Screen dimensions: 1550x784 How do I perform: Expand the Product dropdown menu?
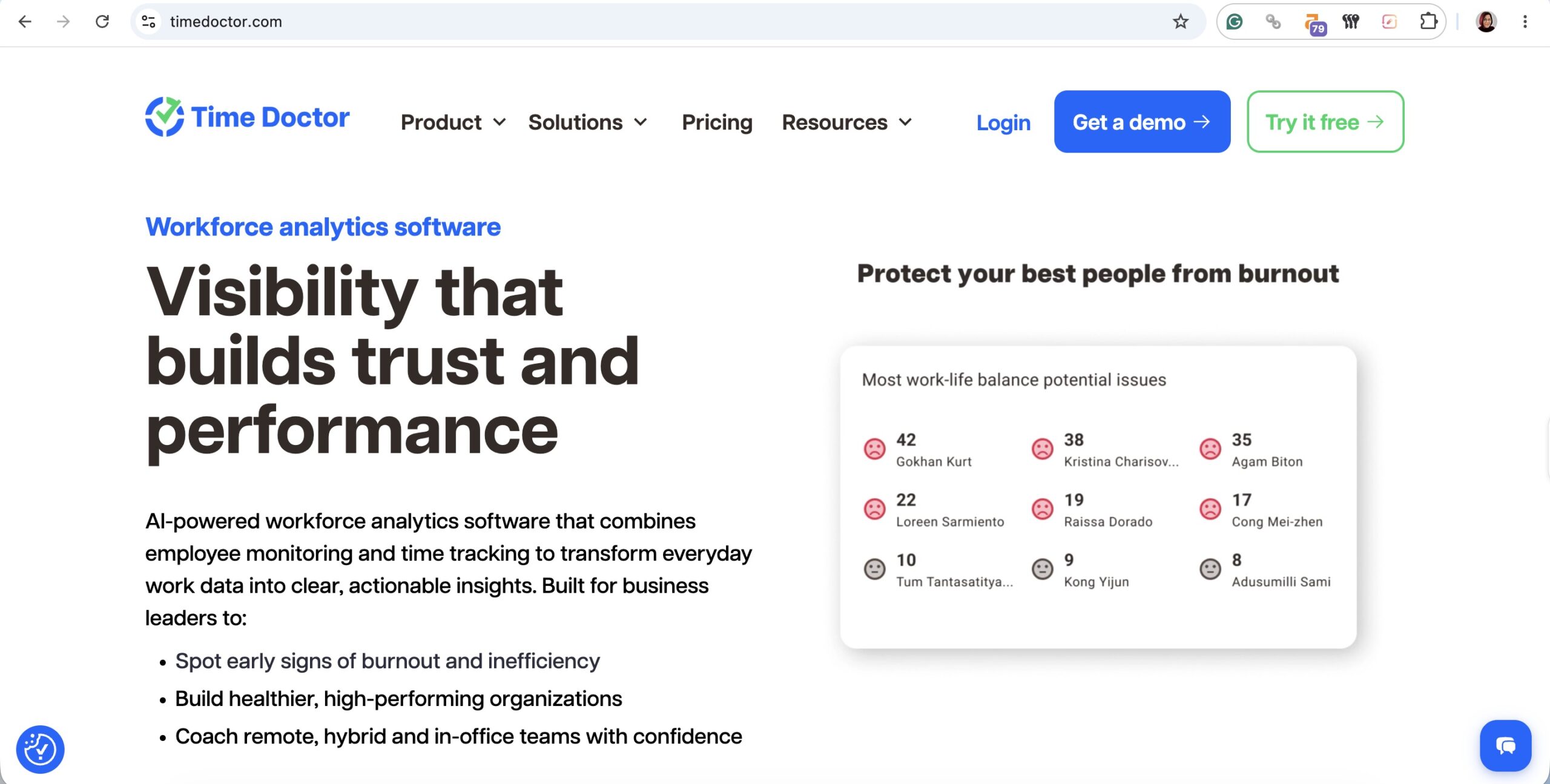[453, 122]
